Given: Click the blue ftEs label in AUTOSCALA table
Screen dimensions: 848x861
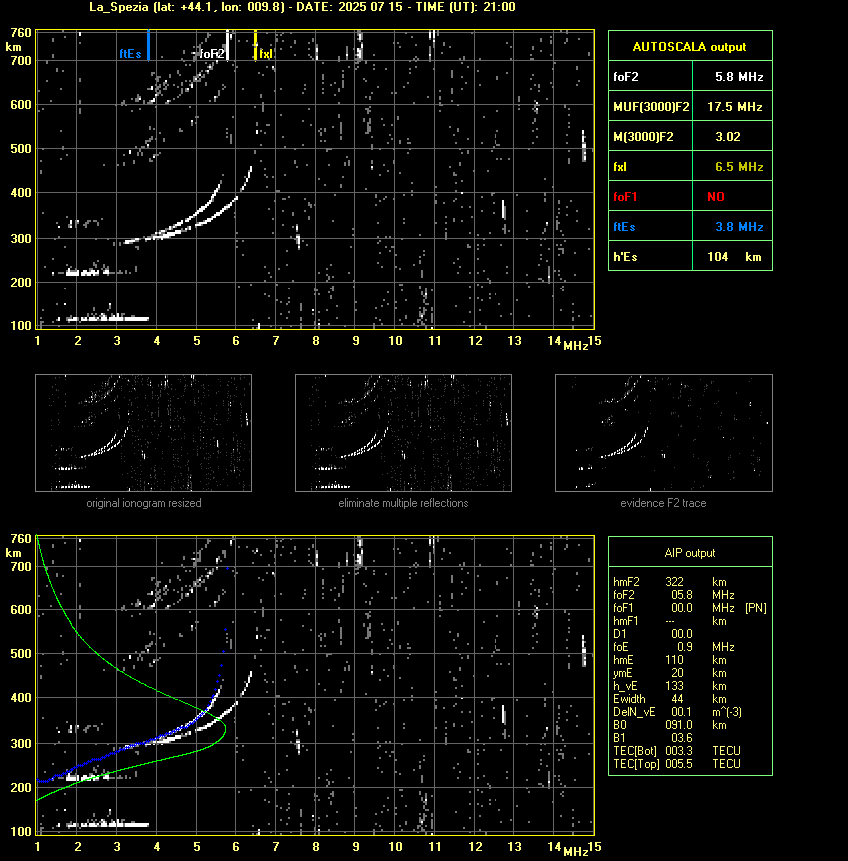Looking at the screenshot, I should pos(624,227).
